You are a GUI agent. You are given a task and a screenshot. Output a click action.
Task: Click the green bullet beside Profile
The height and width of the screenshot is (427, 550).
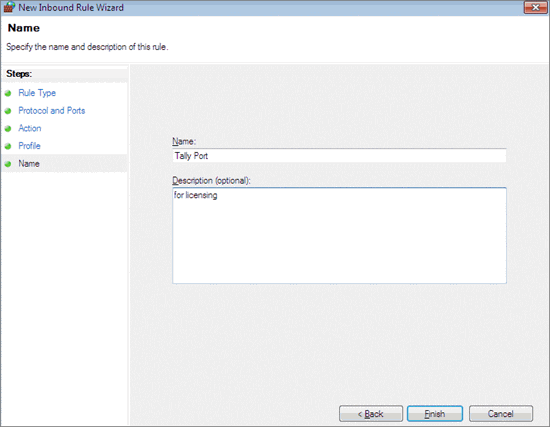[x=8, y=146]
